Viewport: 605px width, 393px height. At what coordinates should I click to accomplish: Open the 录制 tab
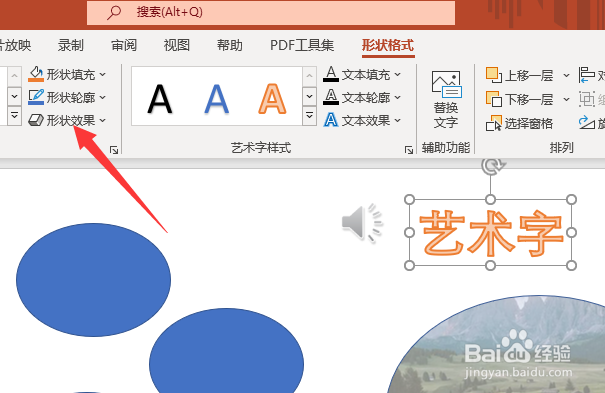pos(71,46)
